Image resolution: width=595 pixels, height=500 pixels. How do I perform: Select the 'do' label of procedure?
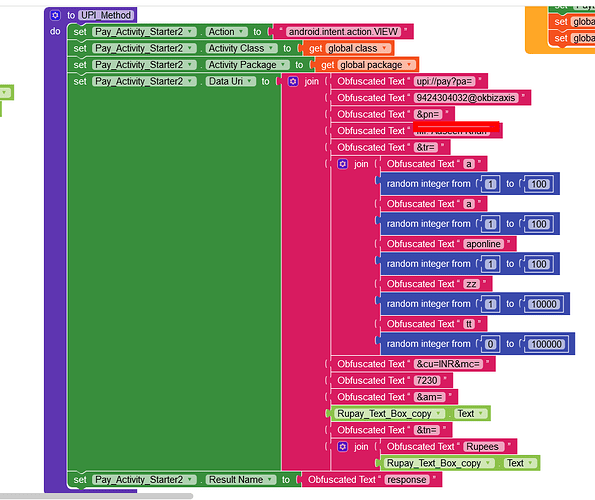[55, 31]
